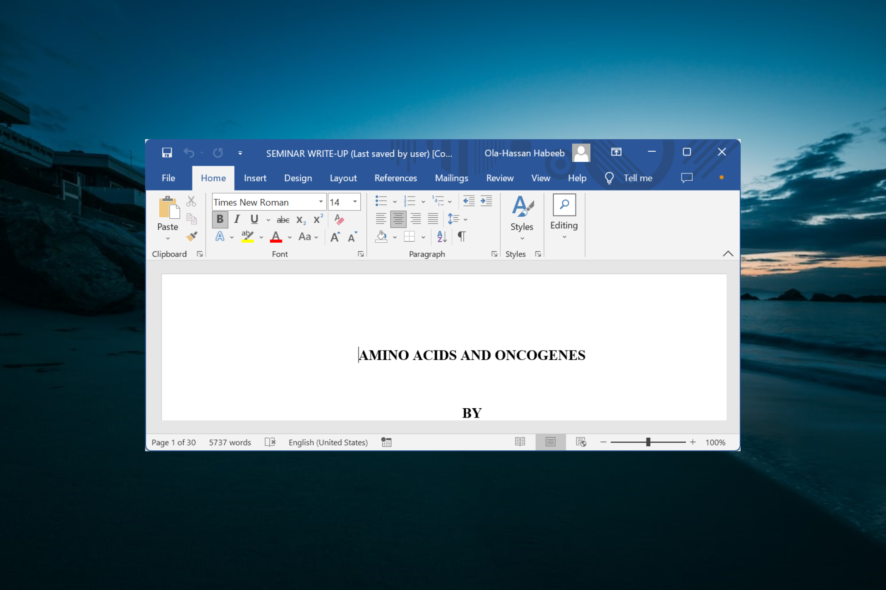Show paragraph marks with the pilcrow icon

(462, 236)
